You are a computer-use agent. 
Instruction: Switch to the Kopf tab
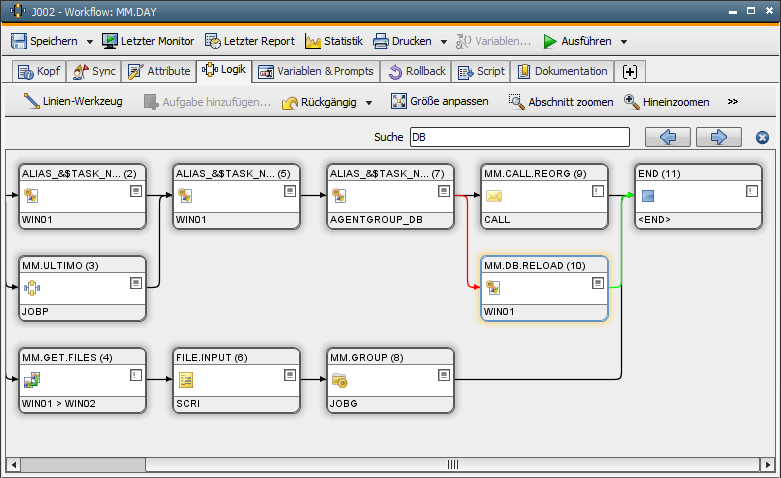pyautogui.click(x=39, y=71)
